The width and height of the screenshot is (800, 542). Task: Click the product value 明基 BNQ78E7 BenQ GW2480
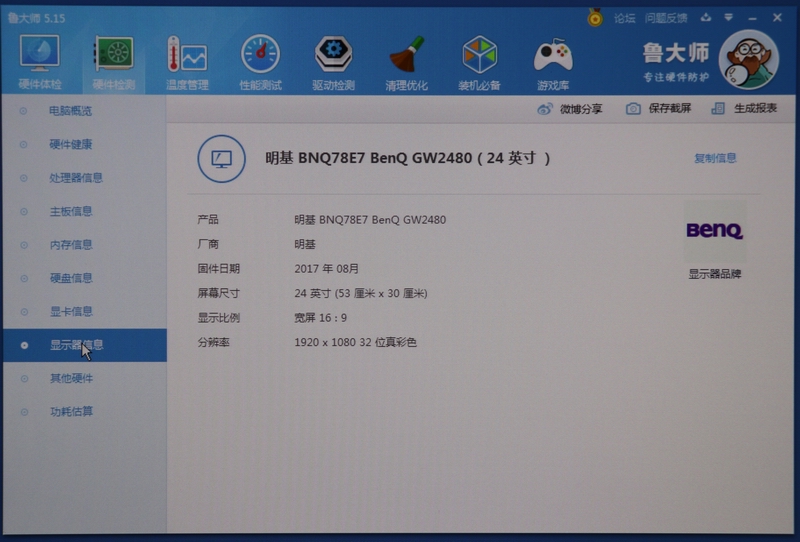pyautogui.click(x=370, y=220)
